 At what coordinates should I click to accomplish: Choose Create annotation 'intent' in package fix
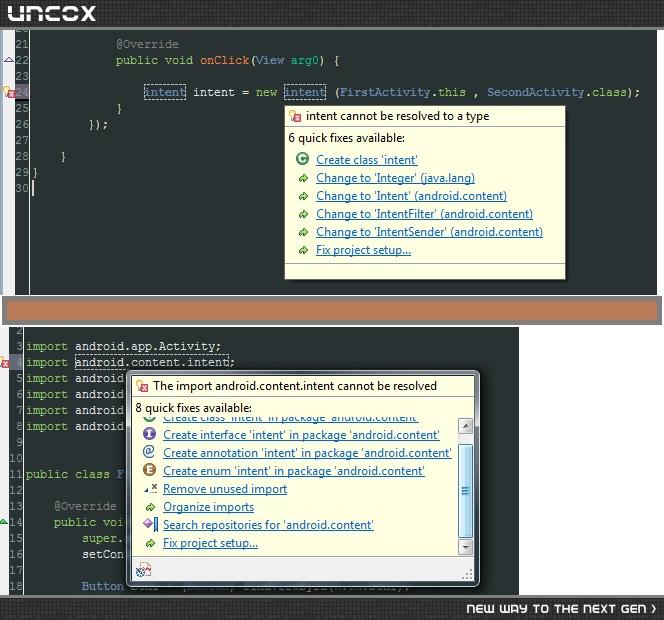pos(307,453)
